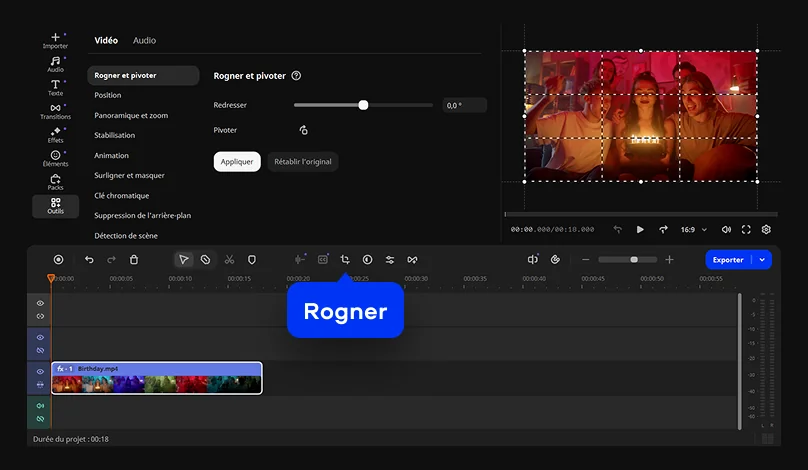The height and width of the screenshot is (470, 808).
Task: Undo the last action in timeline toolbar
Action: click(x=89, y=259)
